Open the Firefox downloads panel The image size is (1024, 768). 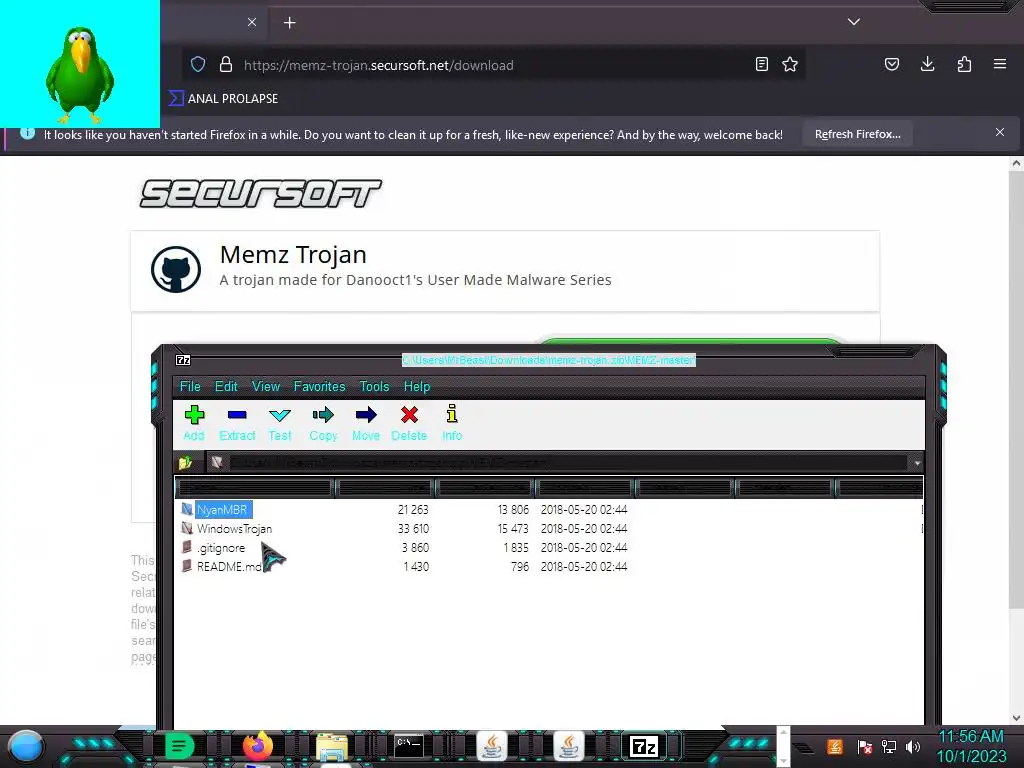click(x=927, y=64)
